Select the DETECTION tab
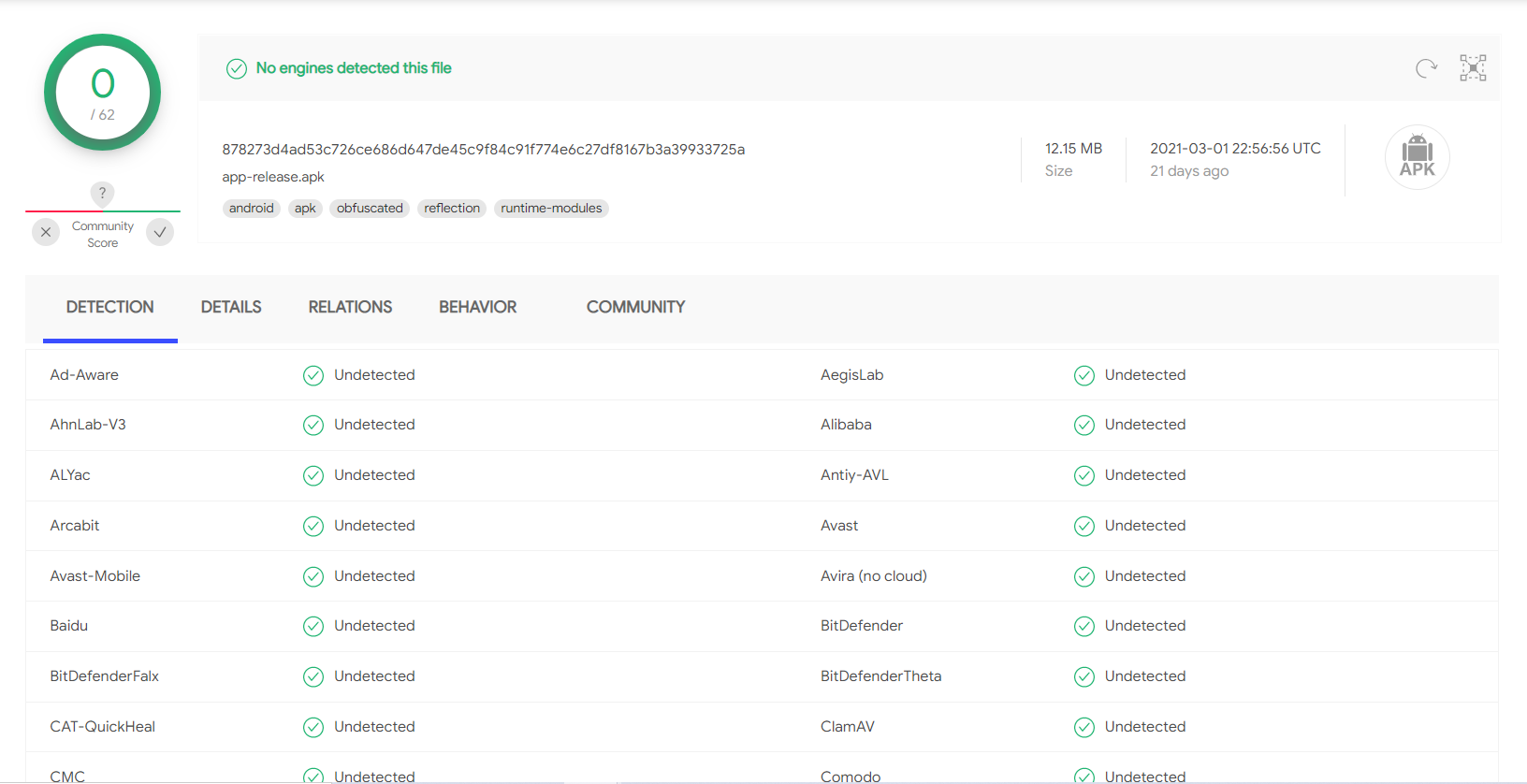This screenshot has width=1527, height=784. (x=109, y=307)
